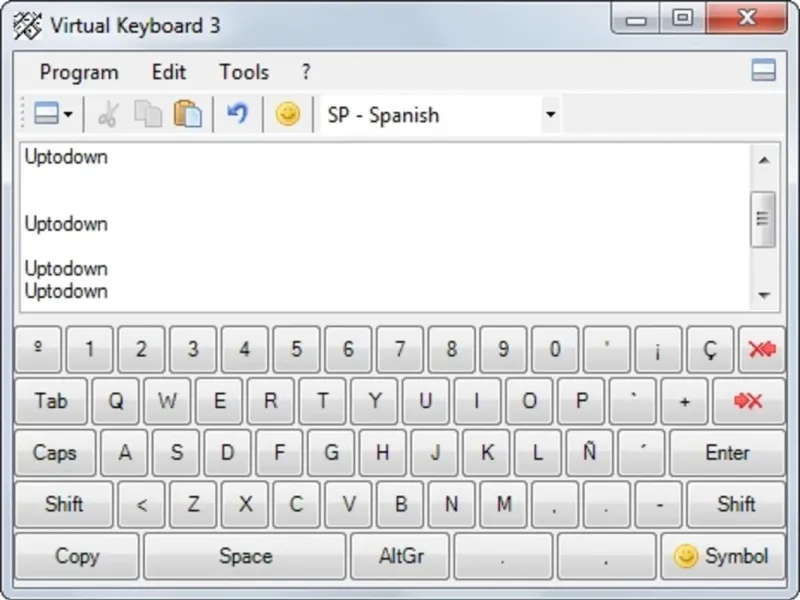Screen dimensions: 800x600
Task: Click the red backspace key icon
Action: tap(762, 349)
